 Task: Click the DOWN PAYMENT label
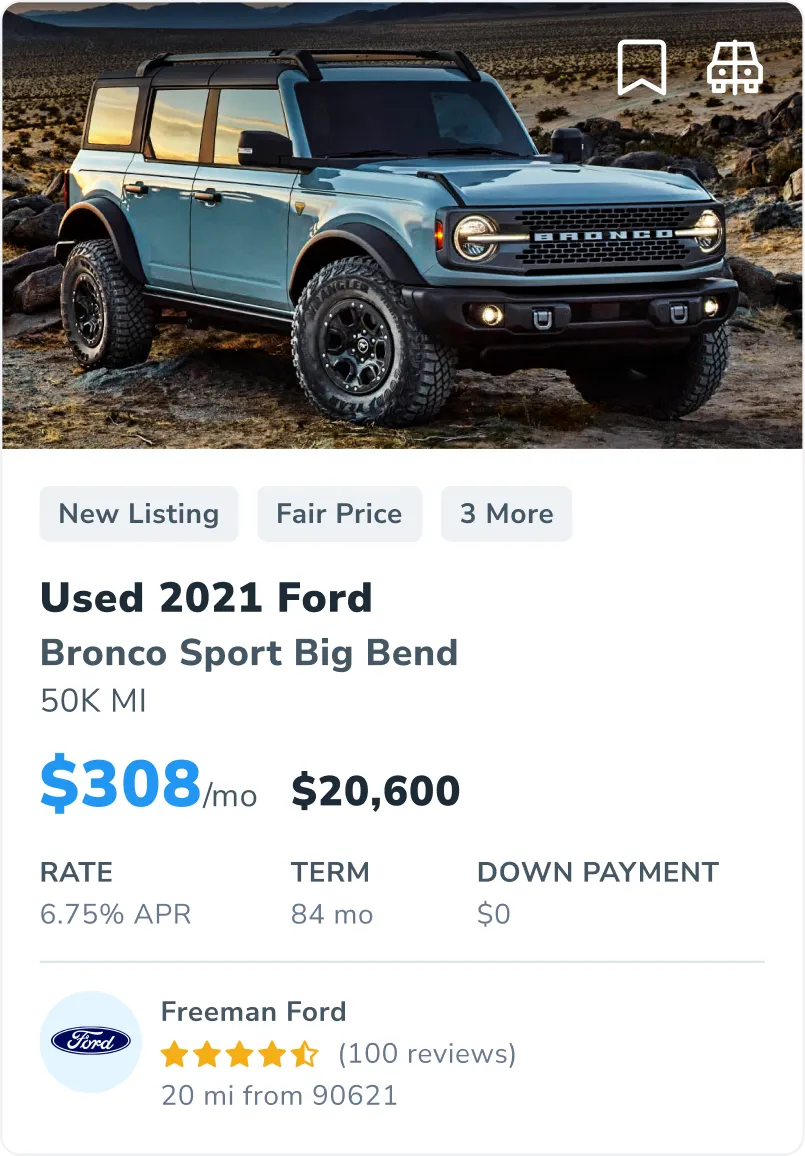597,872
